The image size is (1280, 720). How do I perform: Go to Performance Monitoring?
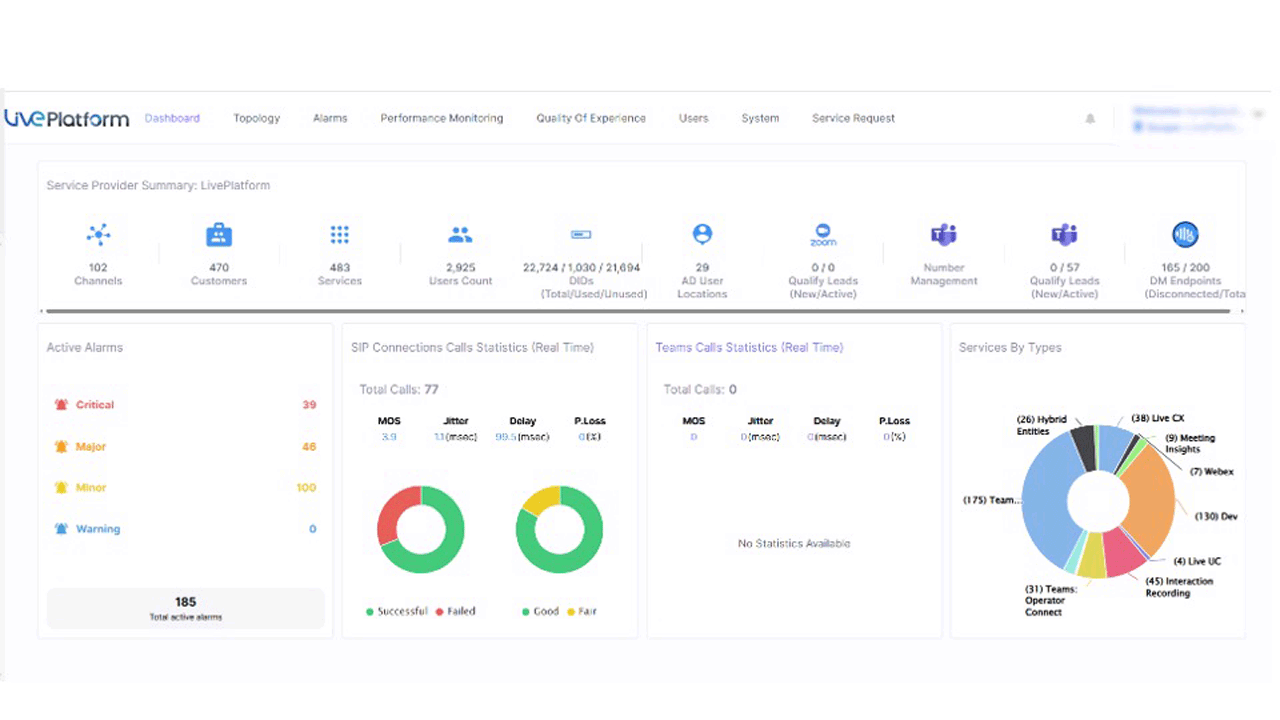442,118
